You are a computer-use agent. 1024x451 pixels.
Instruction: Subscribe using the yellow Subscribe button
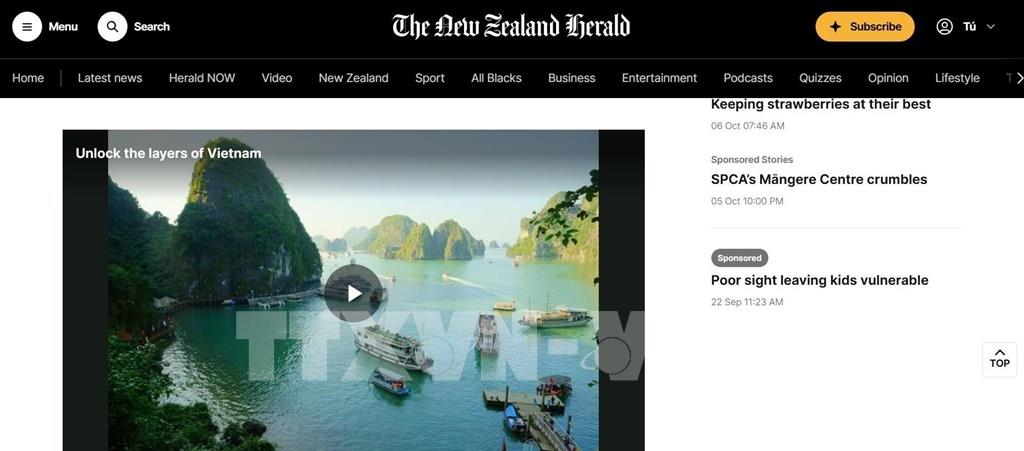pos(865,27)
